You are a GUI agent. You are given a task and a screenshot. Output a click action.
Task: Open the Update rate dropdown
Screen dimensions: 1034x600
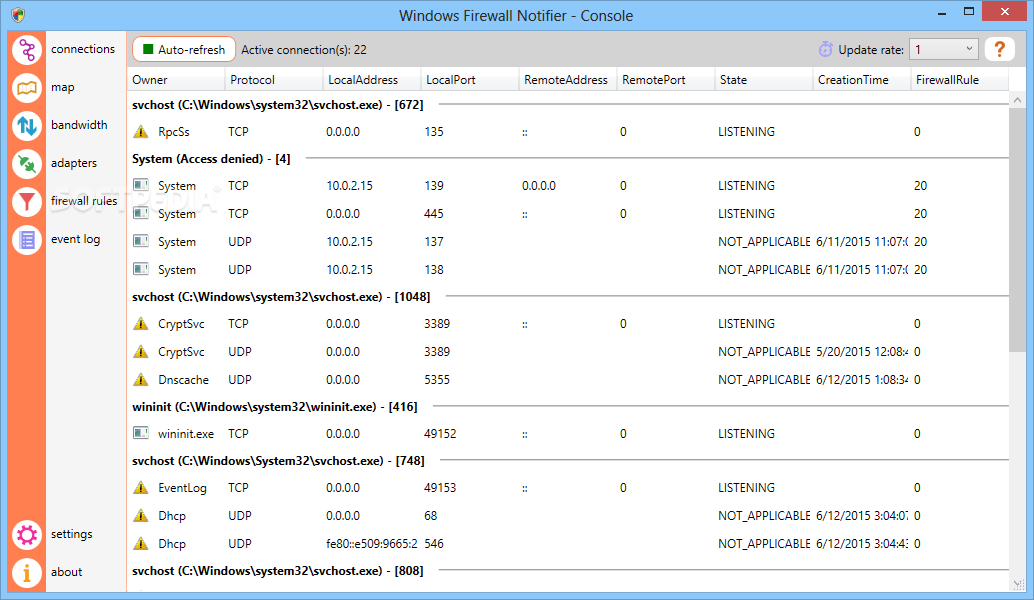point(944,49)
